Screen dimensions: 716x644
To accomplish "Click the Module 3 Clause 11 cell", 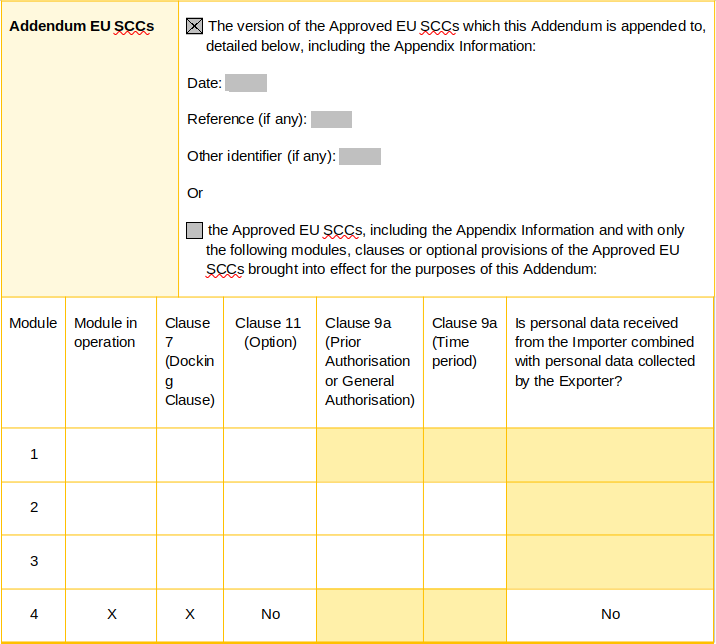I will [270, 562].
